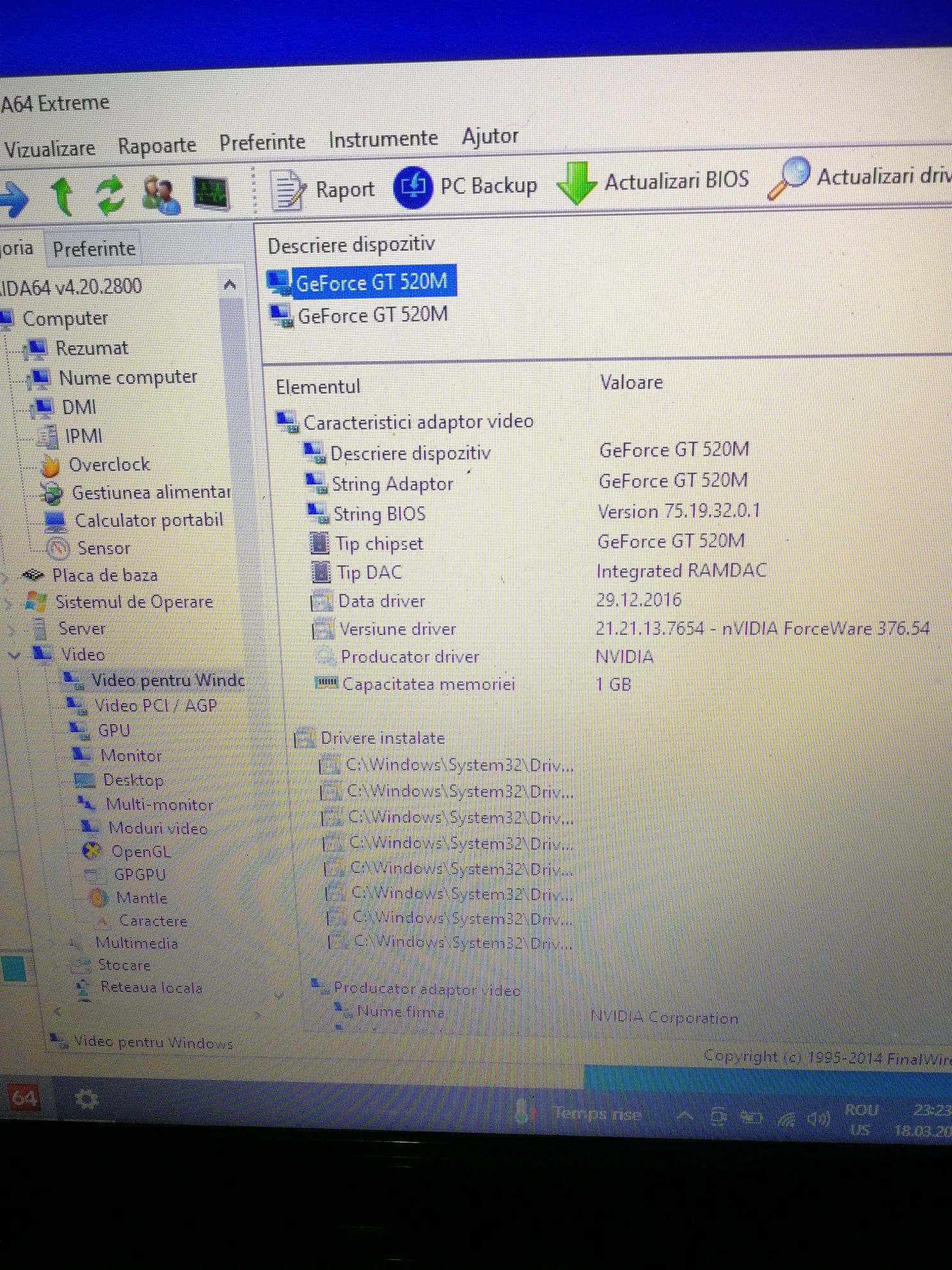Select the Data driver row
952x1270 pixels.
(497, 600)
